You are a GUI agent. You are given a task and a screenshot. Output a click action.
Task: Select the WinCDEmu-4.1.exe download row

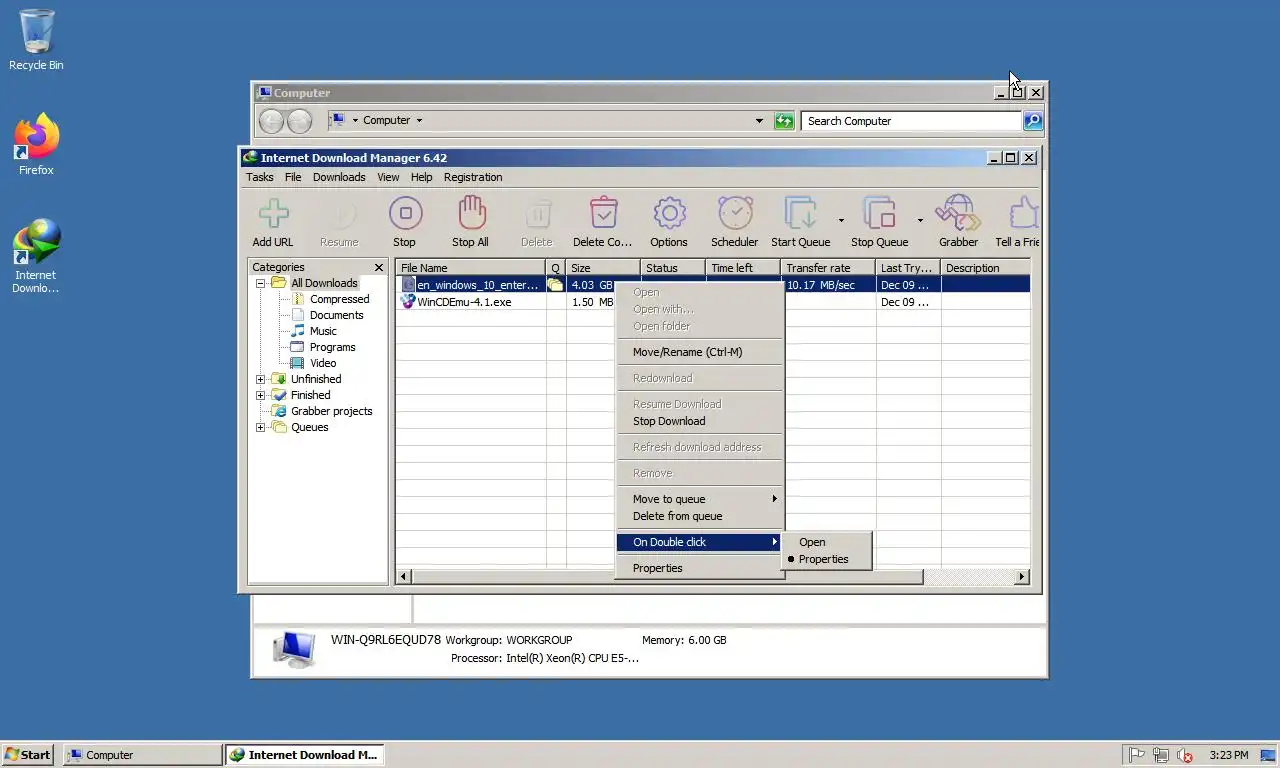[x=713, y=302]
